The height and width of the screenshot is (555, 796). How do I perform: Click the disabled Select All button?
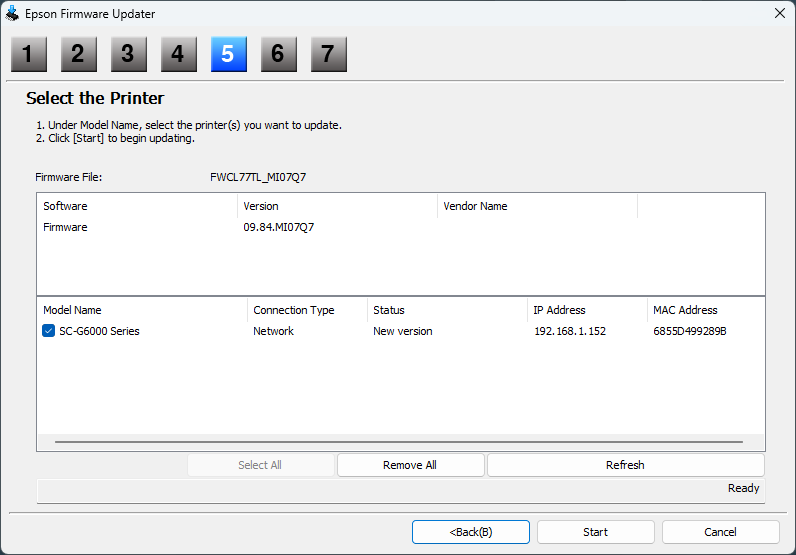(x=260, y=465)
